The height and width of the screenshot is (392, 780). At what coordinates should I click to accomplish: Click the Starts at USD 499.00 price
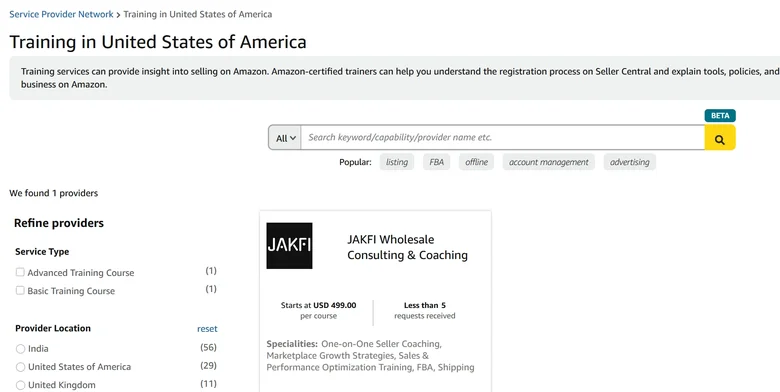pos(318,305)
